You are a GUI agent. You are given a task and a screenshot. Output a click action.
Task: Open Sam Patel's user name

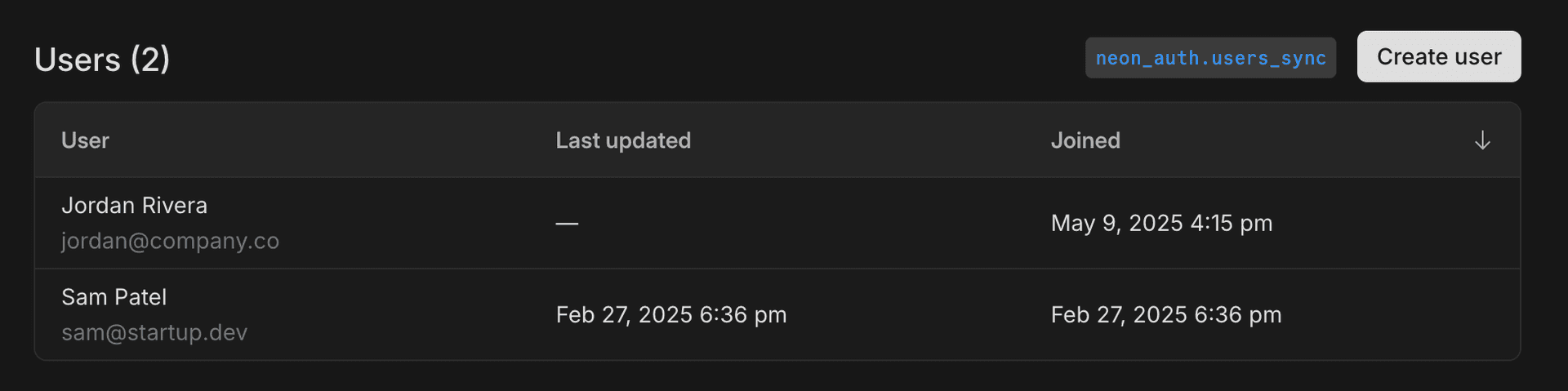114,297
